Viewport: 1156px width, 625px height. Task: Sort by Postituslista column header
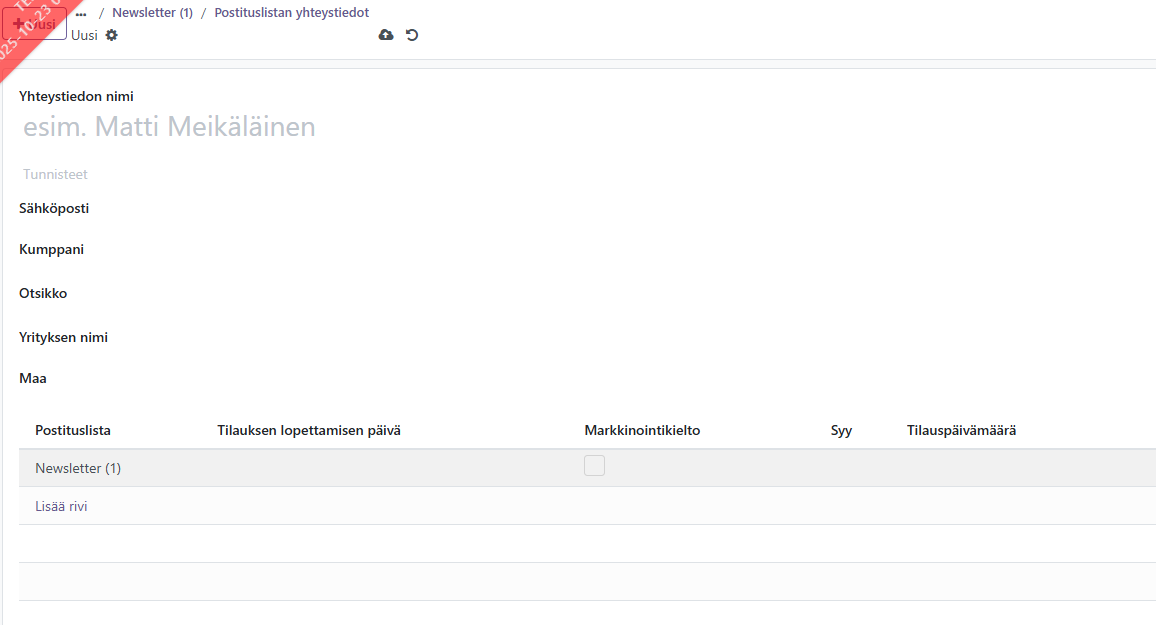73,431
